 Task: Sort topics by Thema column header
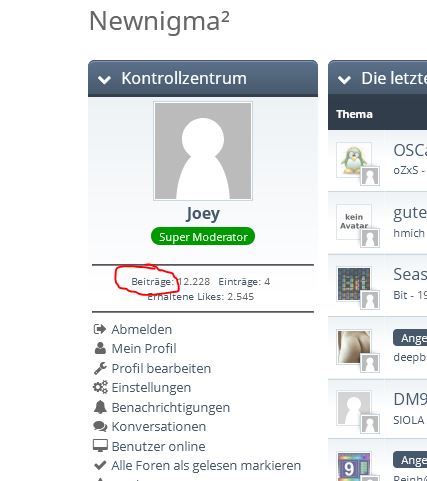[354, 114]
